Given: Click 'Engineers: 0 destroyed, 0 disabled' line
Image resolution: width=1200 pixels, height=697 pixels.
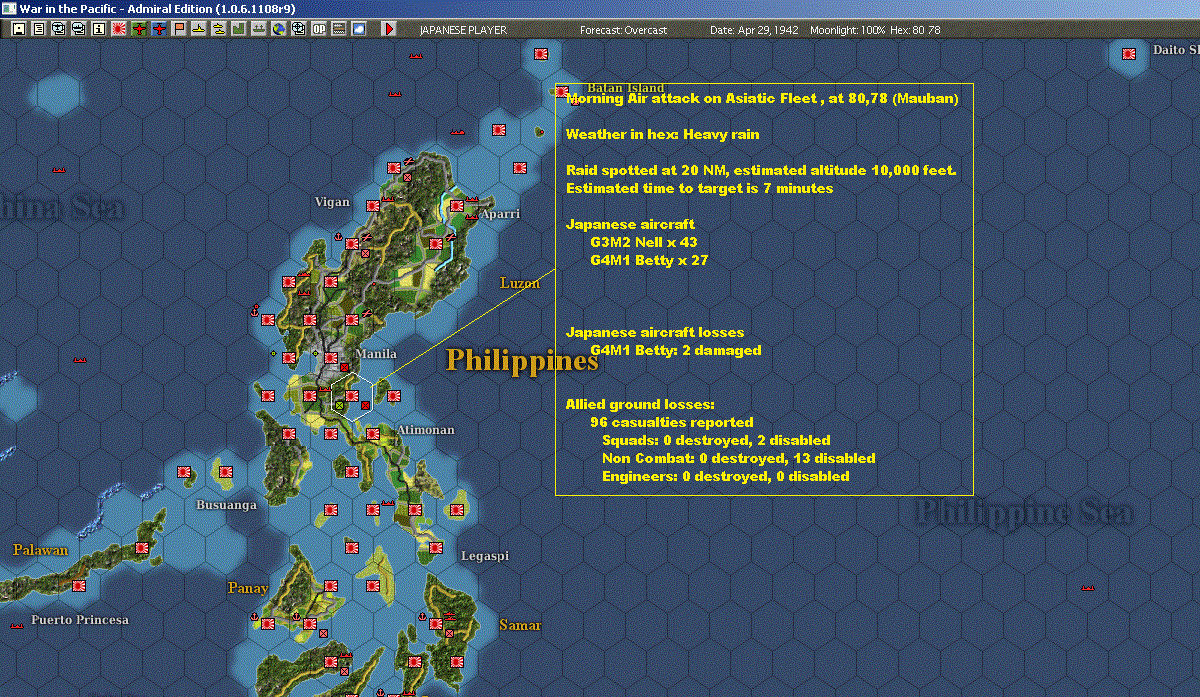Looking at the screenshot, I should (x=726, y=476).
